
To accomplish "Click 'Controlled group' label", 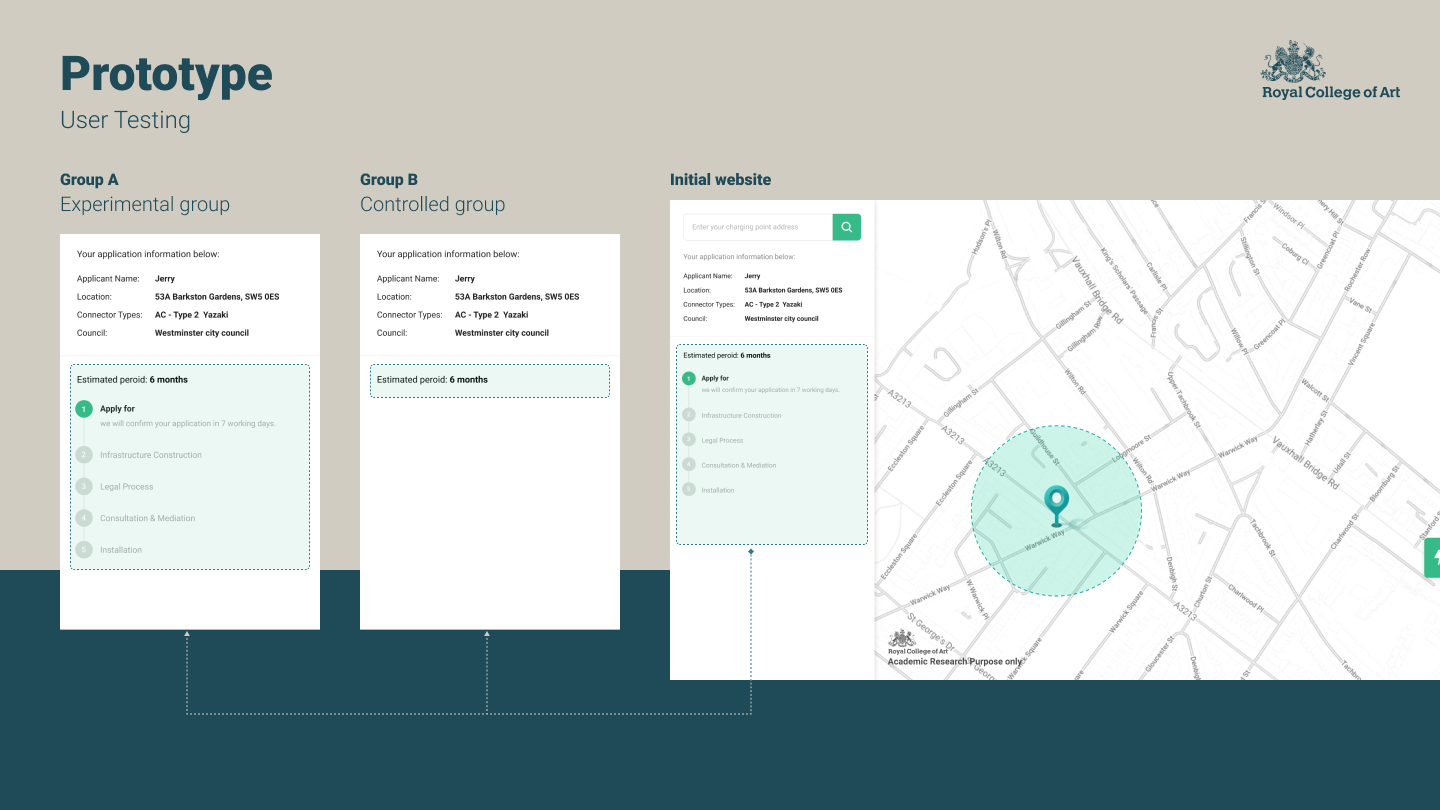I will click(433, 205).
